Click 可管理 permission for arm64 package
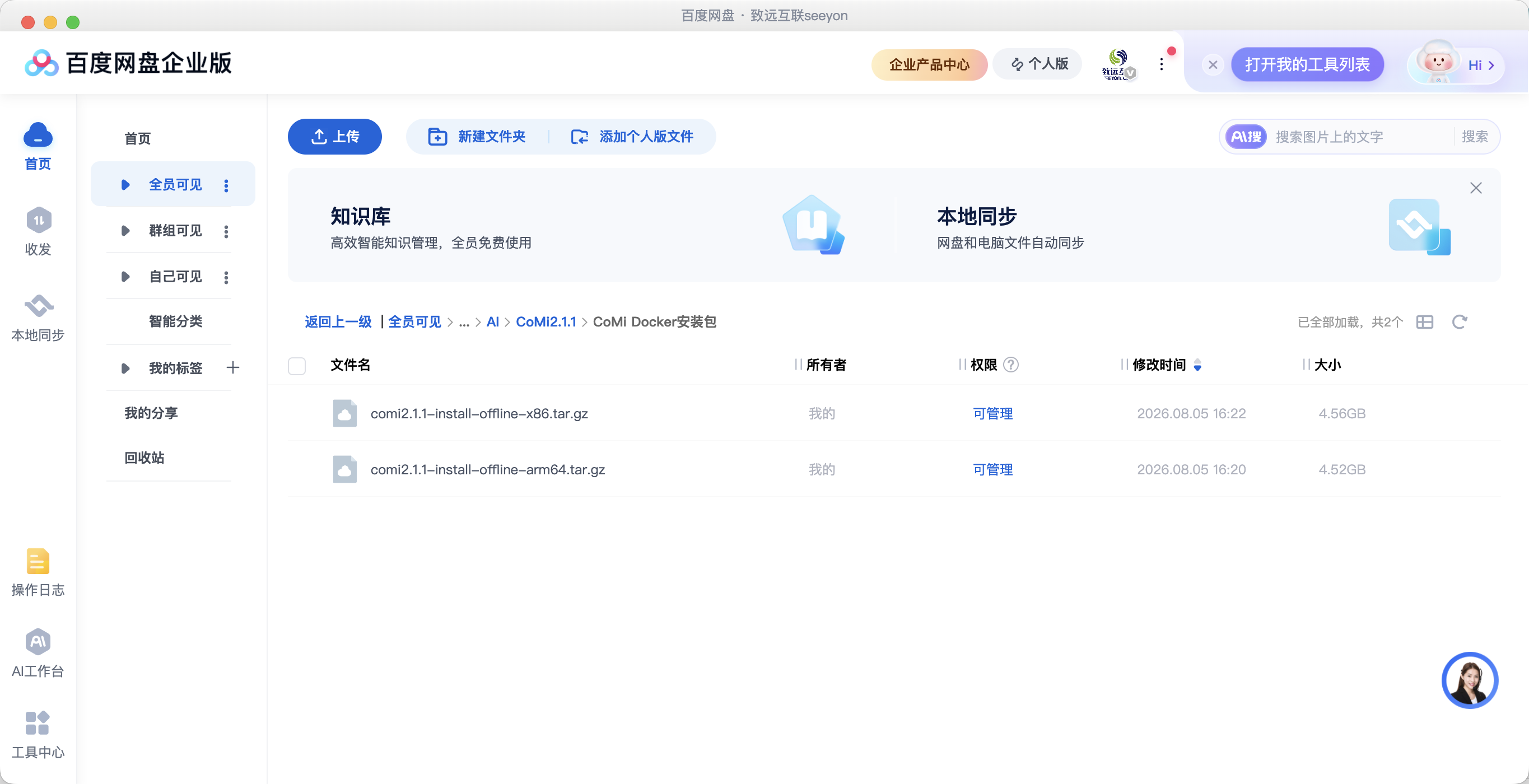 click(x=993, y=469)
